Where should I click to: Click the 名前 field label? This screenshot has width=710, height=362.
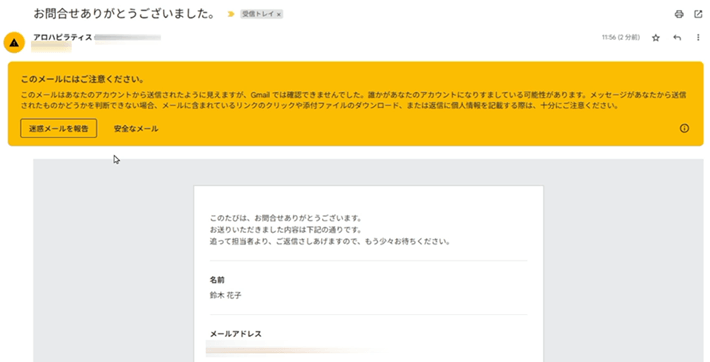point(217,280)
